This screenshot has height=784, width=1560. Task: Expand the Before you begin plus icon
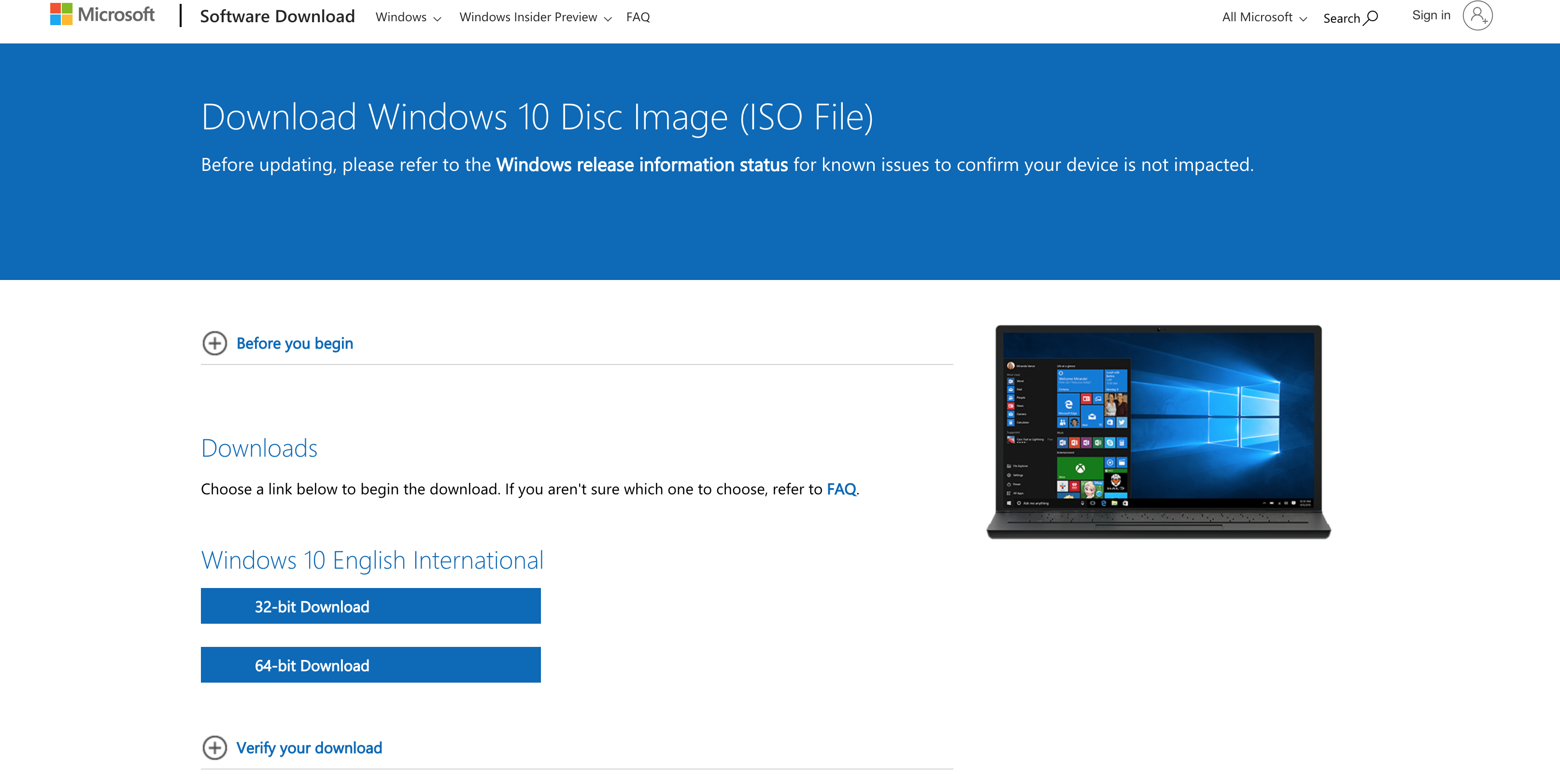[214, 343]
